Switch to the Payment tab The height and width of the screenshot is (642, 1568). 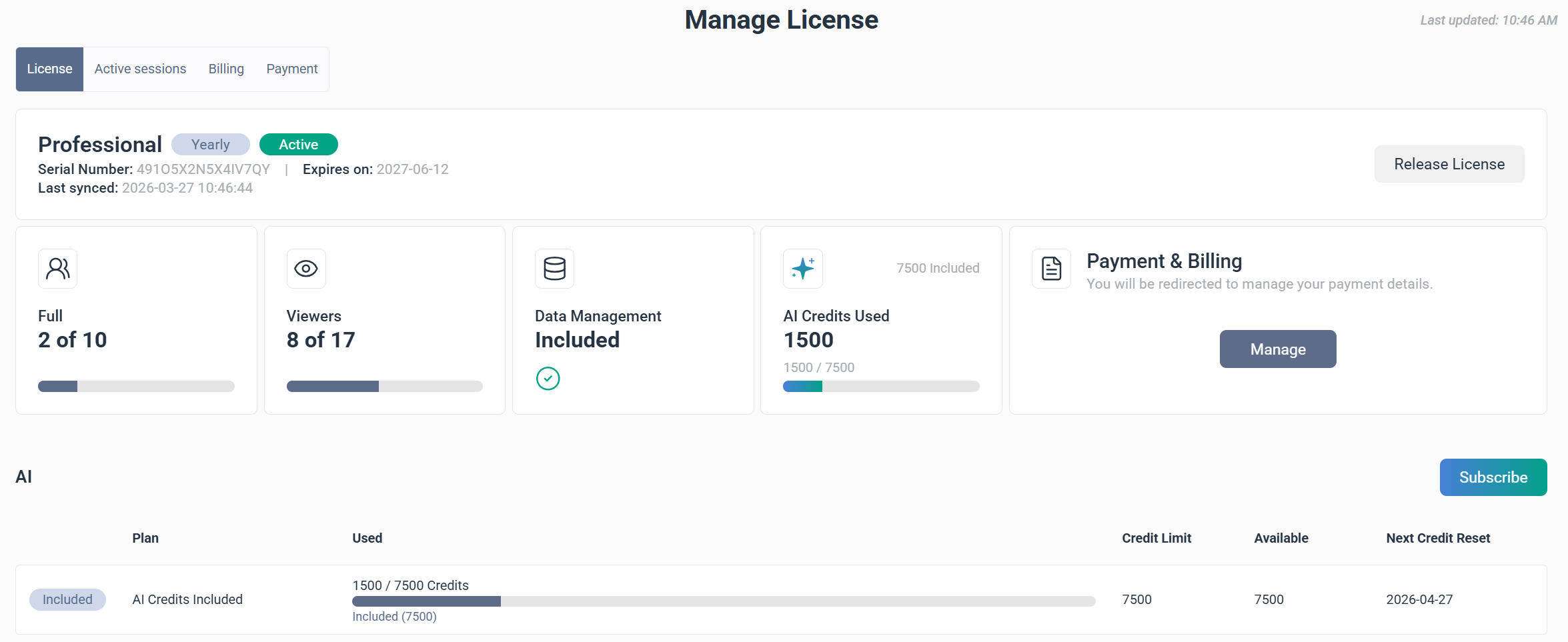(291, 69)
